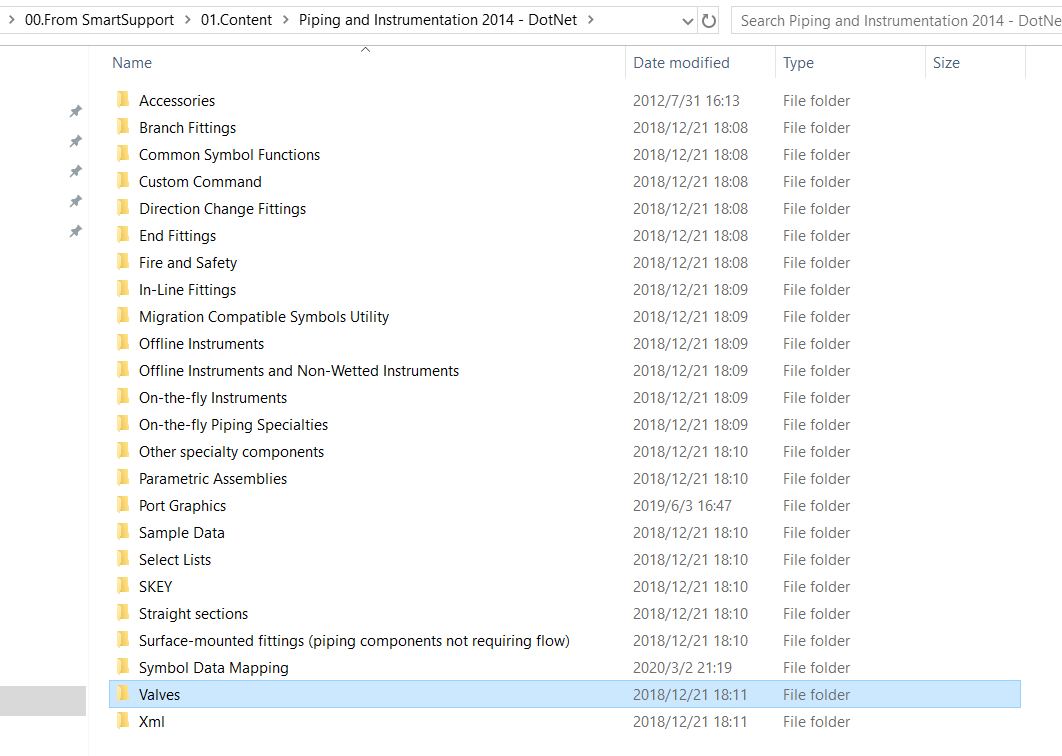Click the On-the-fly Instruments folder icon
Image resolution: width=1062 pixels, height=756 pixels.
(x=123, y=397)
